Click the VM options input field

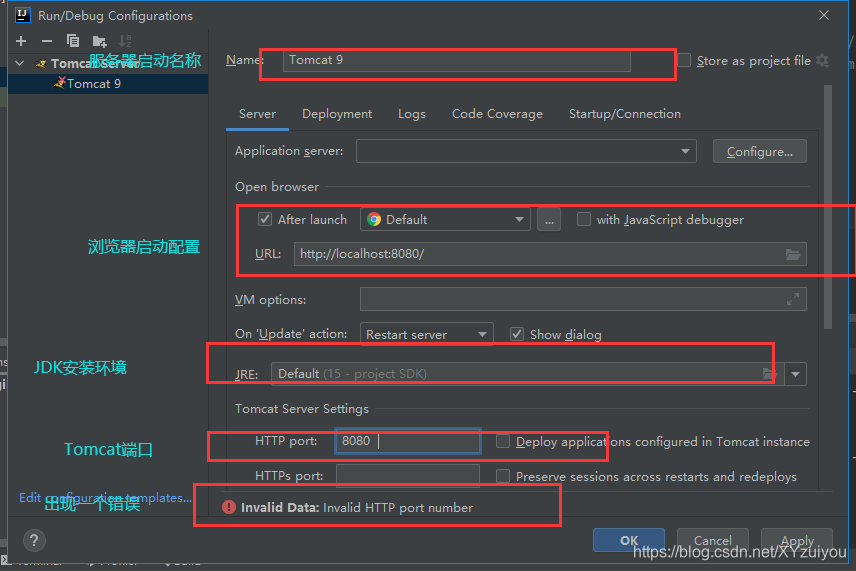coord(583,299)
